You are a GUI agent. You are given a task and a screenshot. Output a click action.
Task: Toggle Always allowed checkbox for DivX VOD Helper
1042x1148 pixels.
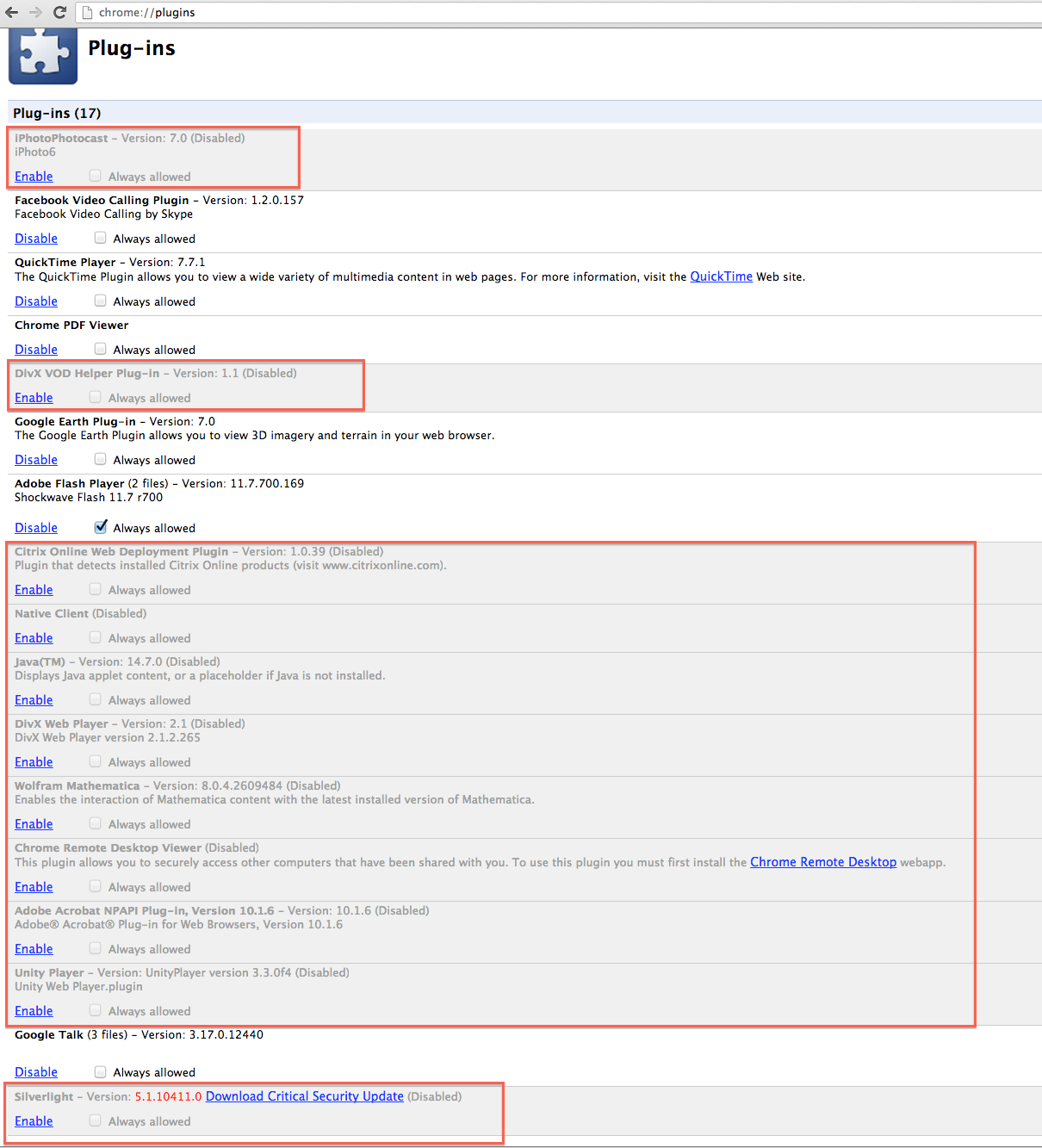pyautogui.click(x=96, y=397)
